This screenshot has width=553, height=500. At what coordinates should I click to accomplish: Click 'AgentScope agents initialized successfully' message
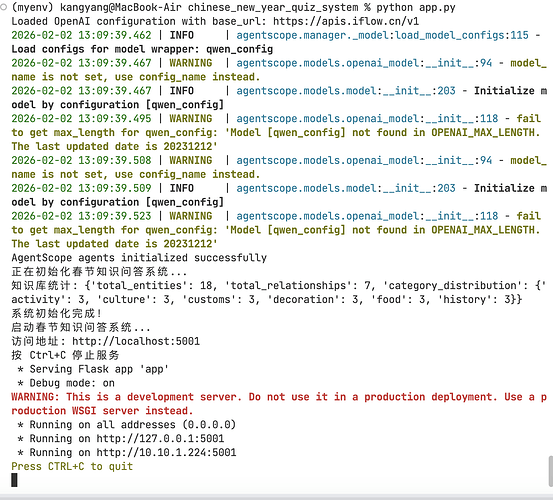point(139,258)
